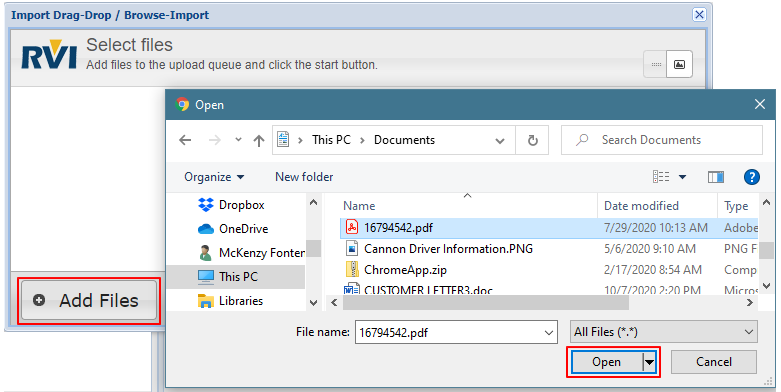This screenshot has width=781, height=392.
Task: Click the document icon in address bar
Action: 283,140
